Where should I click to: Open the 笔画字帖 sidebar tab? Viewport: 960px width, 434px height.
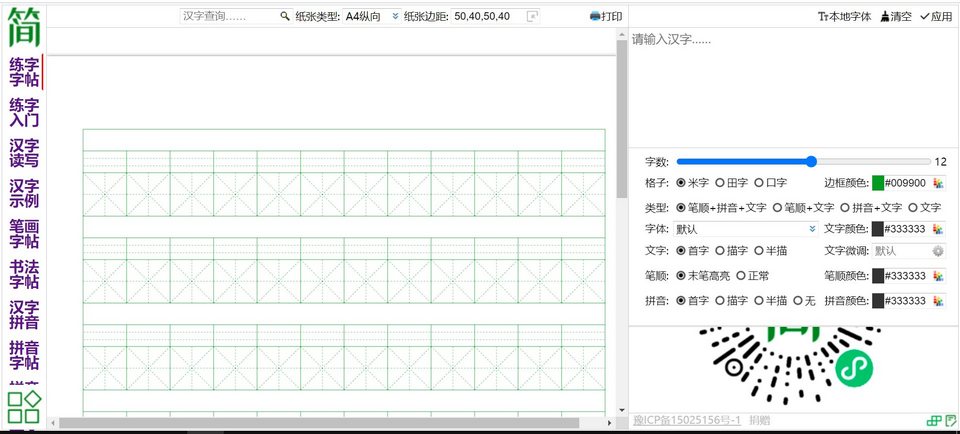coord(24,233)
